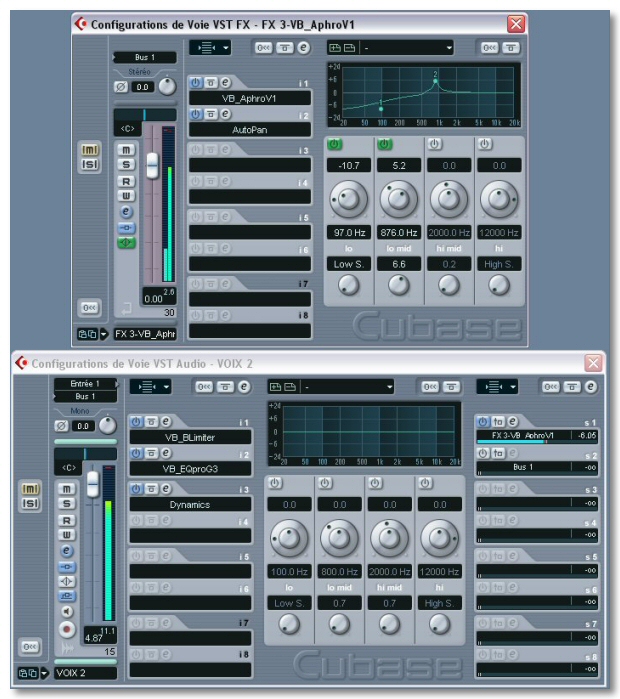
Task: Deactivate send s1 power button
Action: [x=483, y=421]
